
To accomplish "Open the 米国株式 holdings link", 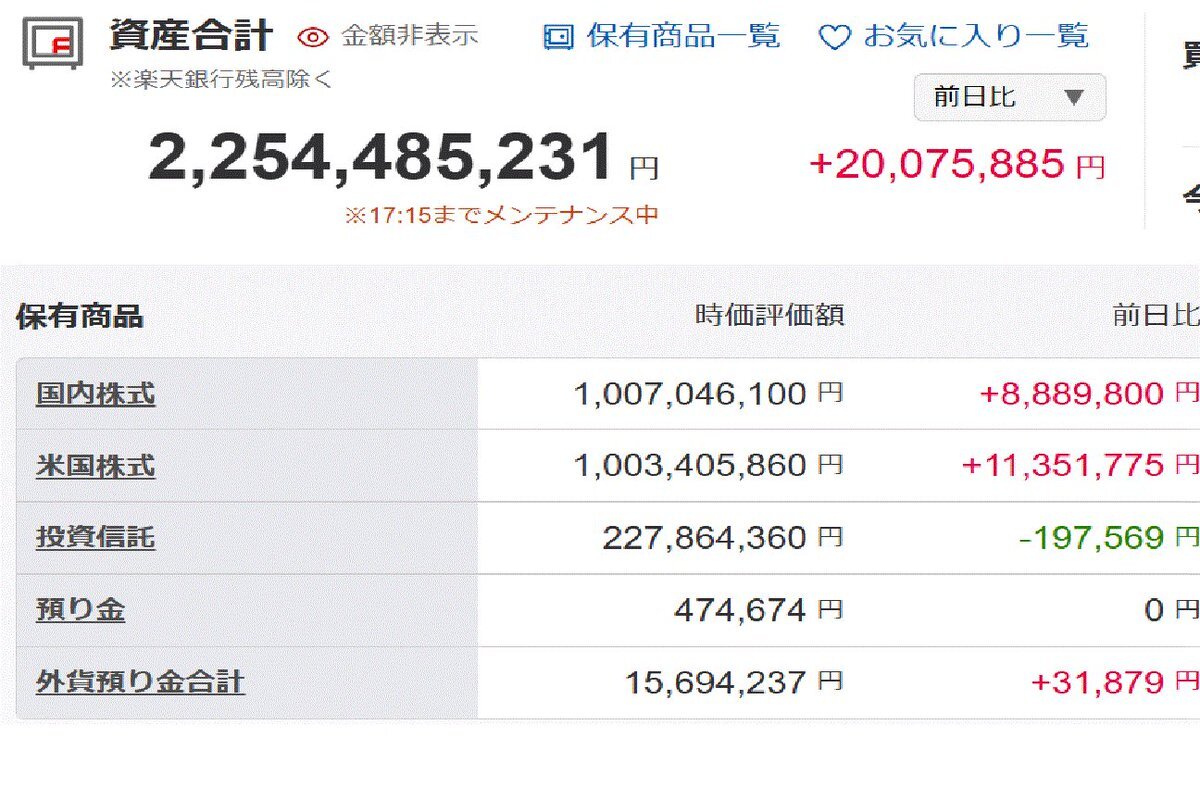I will pos(96,466).
